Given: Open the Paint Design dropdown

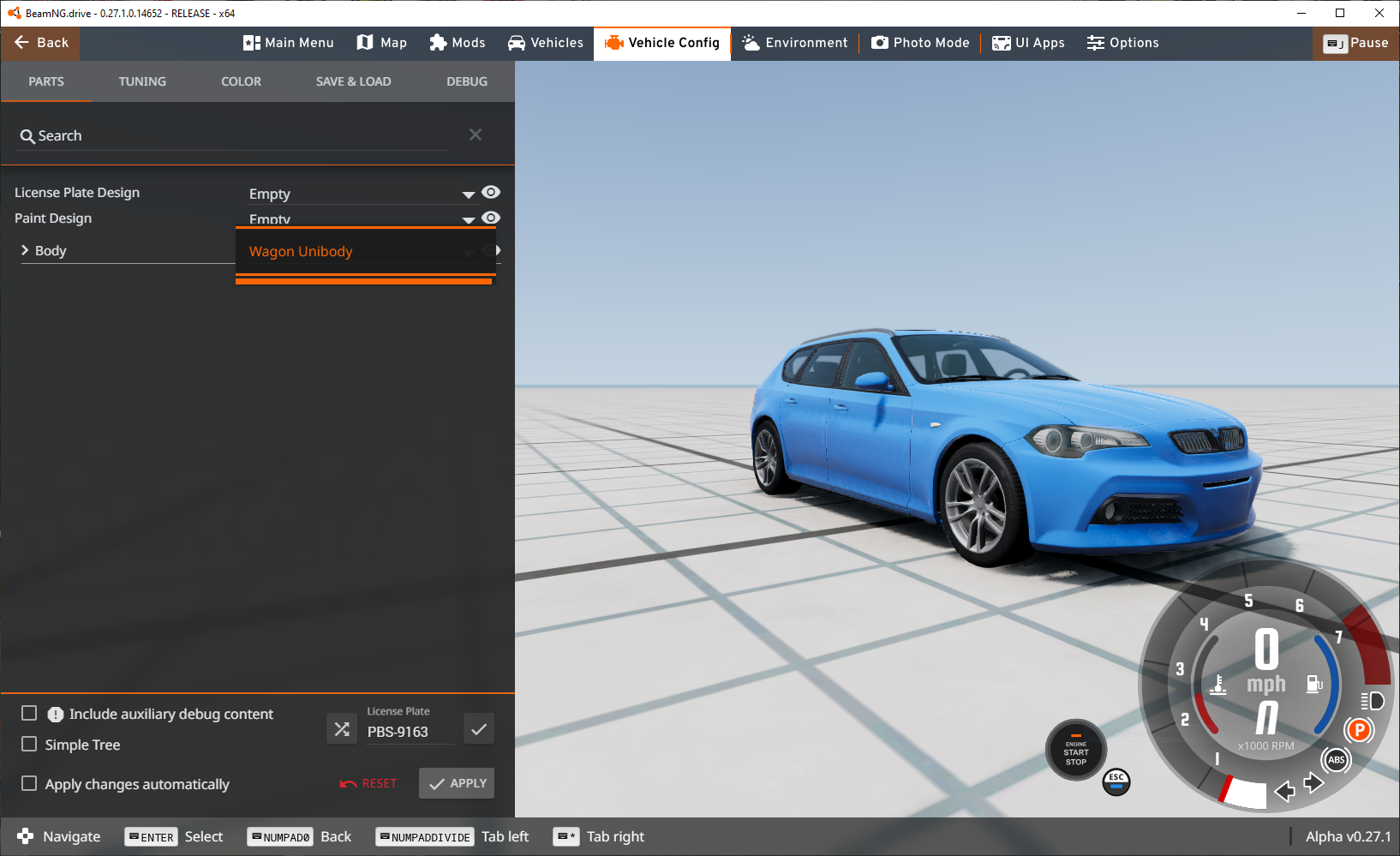Looking at the screenshot, I should click(362, 218).
